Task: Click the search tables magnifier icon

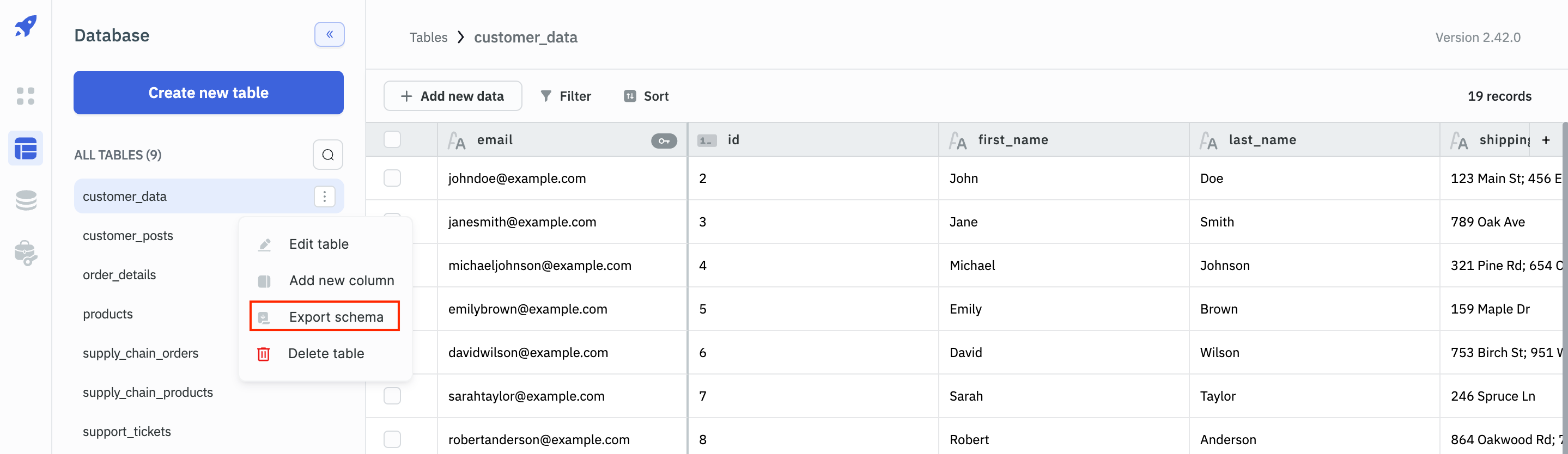Action: click(x=327, y=155)
